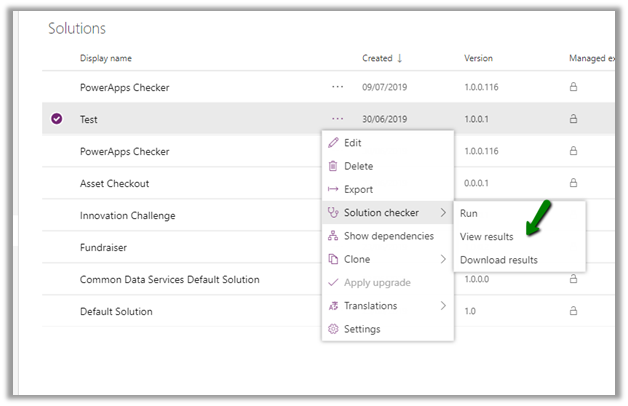This screenshot has width=628, height=406.
Task: Open the Innovation Challenge solution
Action: 127,215
